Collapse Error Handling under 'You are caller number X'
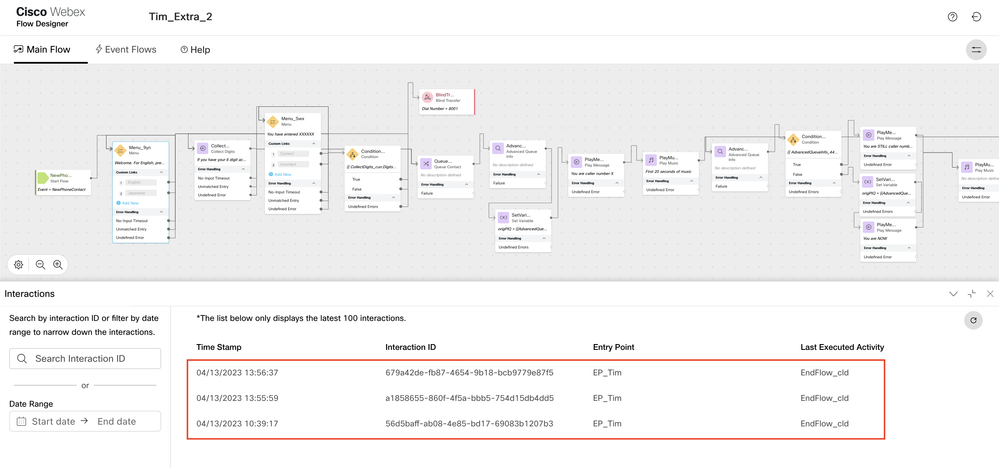The image size is (999, 468). [617, 183]
